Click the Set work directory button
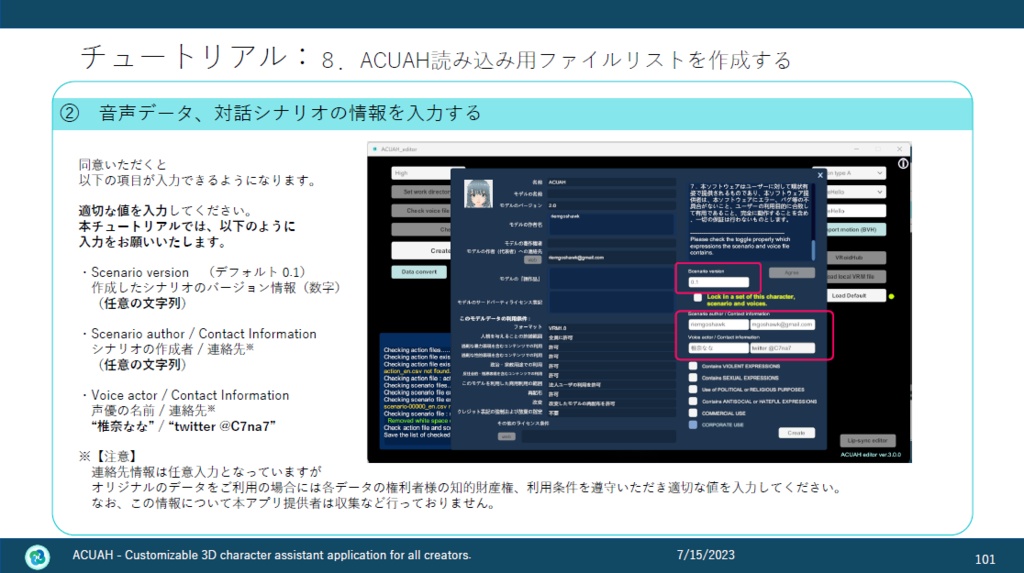 point(421,191)
